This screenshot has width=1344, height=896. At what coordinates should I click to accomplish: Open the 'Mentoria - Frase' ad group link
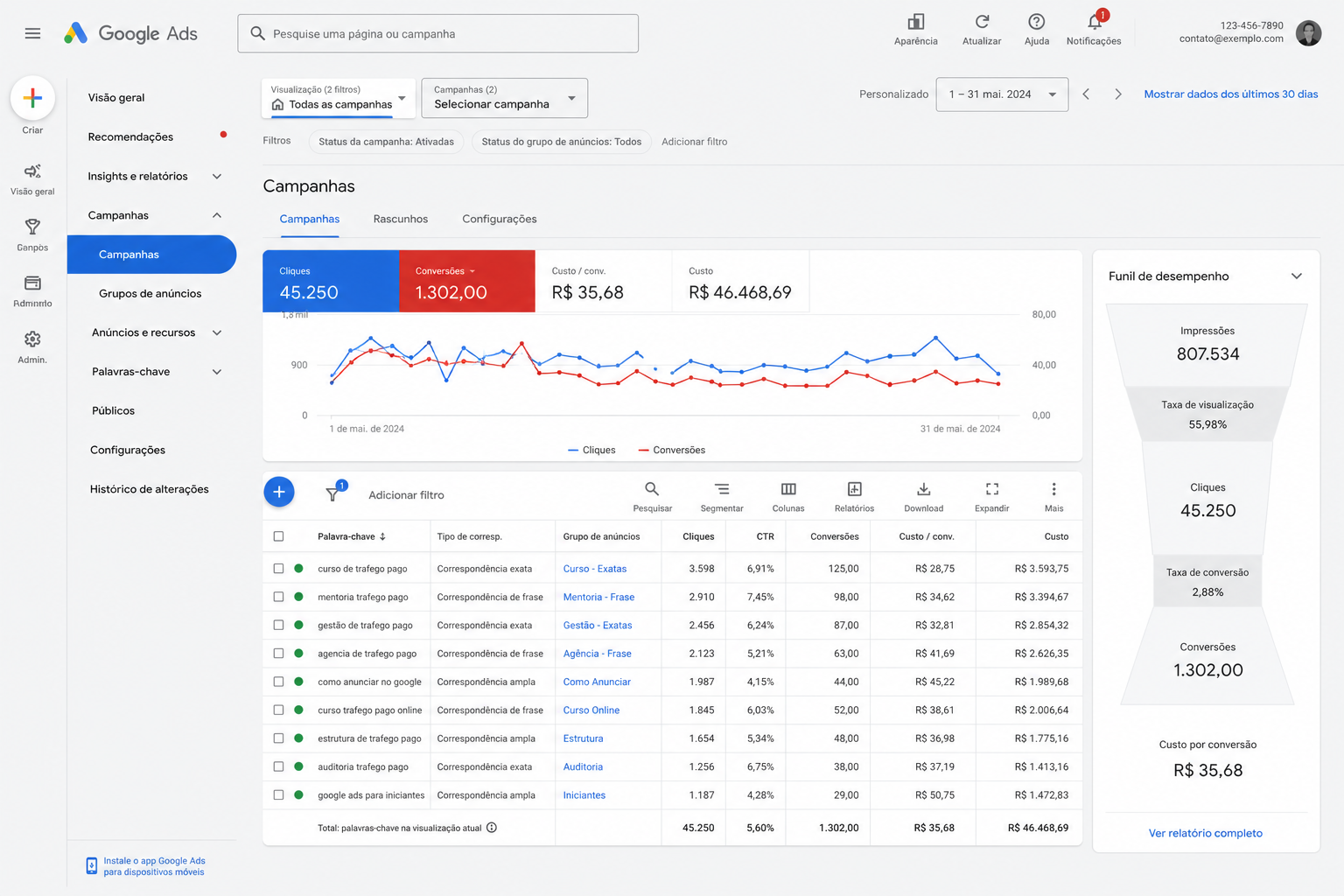tap(598, 597)
